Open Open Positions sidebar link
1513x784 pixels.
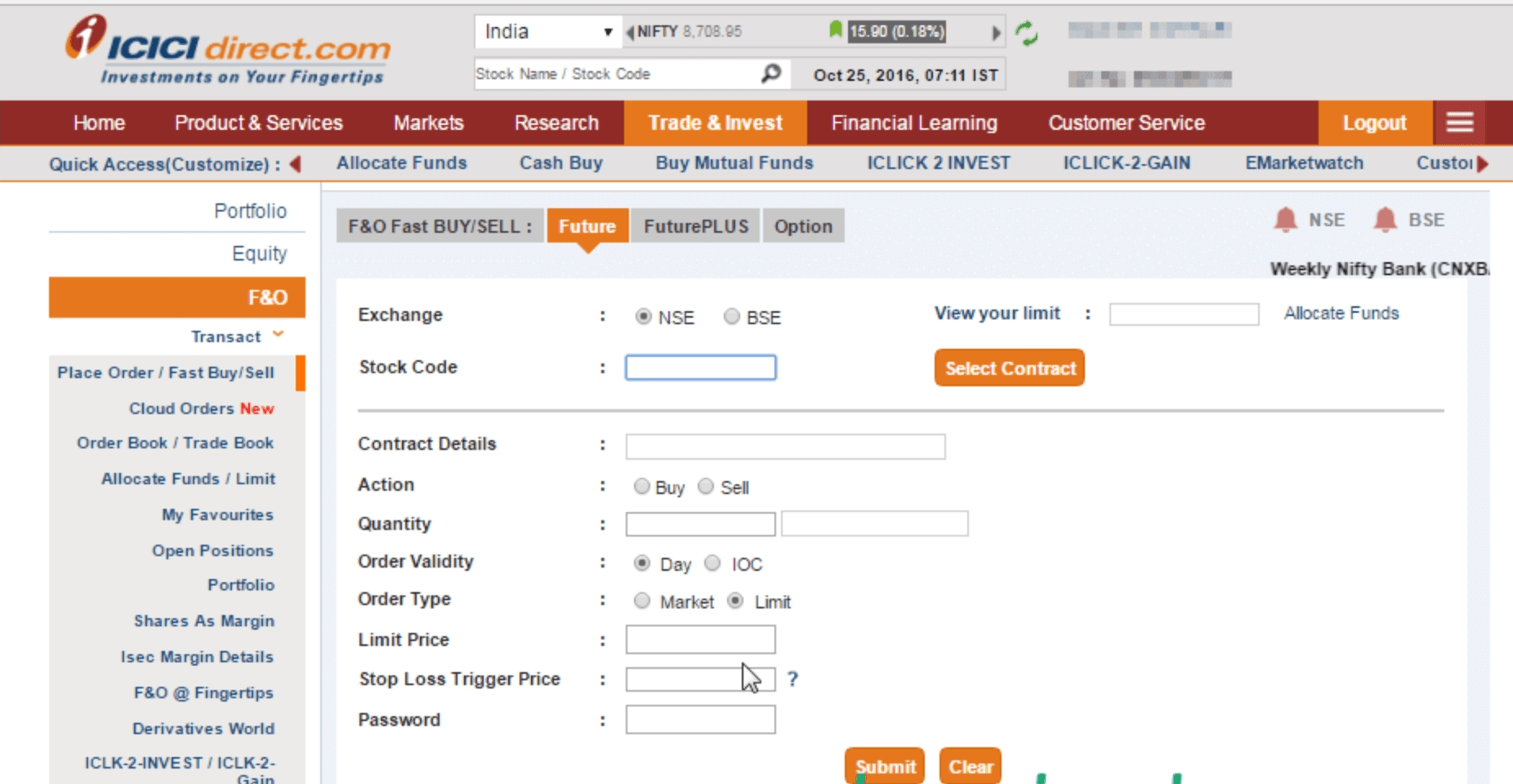click(x=212, y=550)
